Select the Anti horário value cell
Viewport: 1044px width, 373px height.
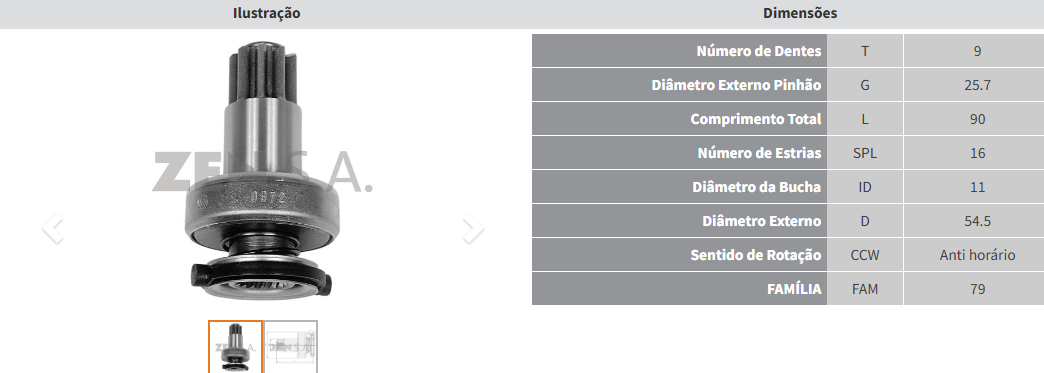(977, 255)
